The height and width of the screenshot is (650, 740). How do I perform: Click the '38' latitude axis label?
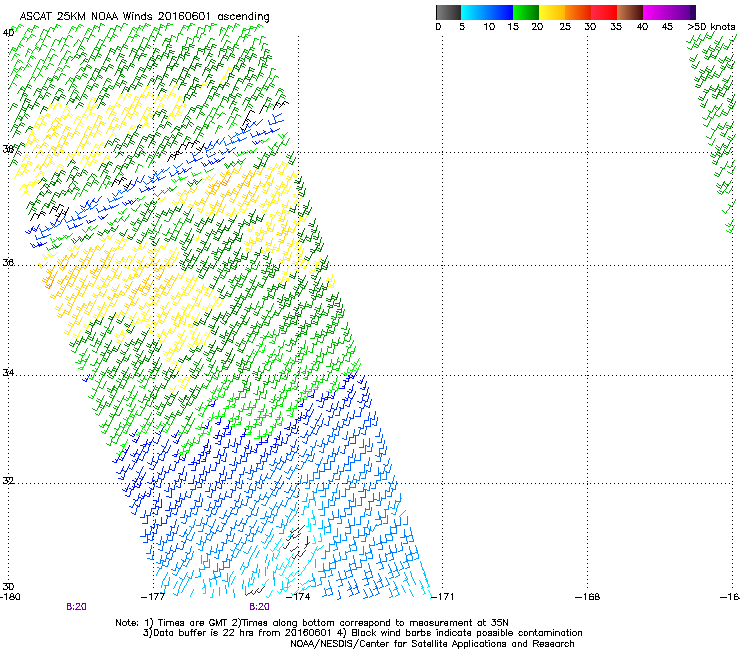click(x=8, y=150)
